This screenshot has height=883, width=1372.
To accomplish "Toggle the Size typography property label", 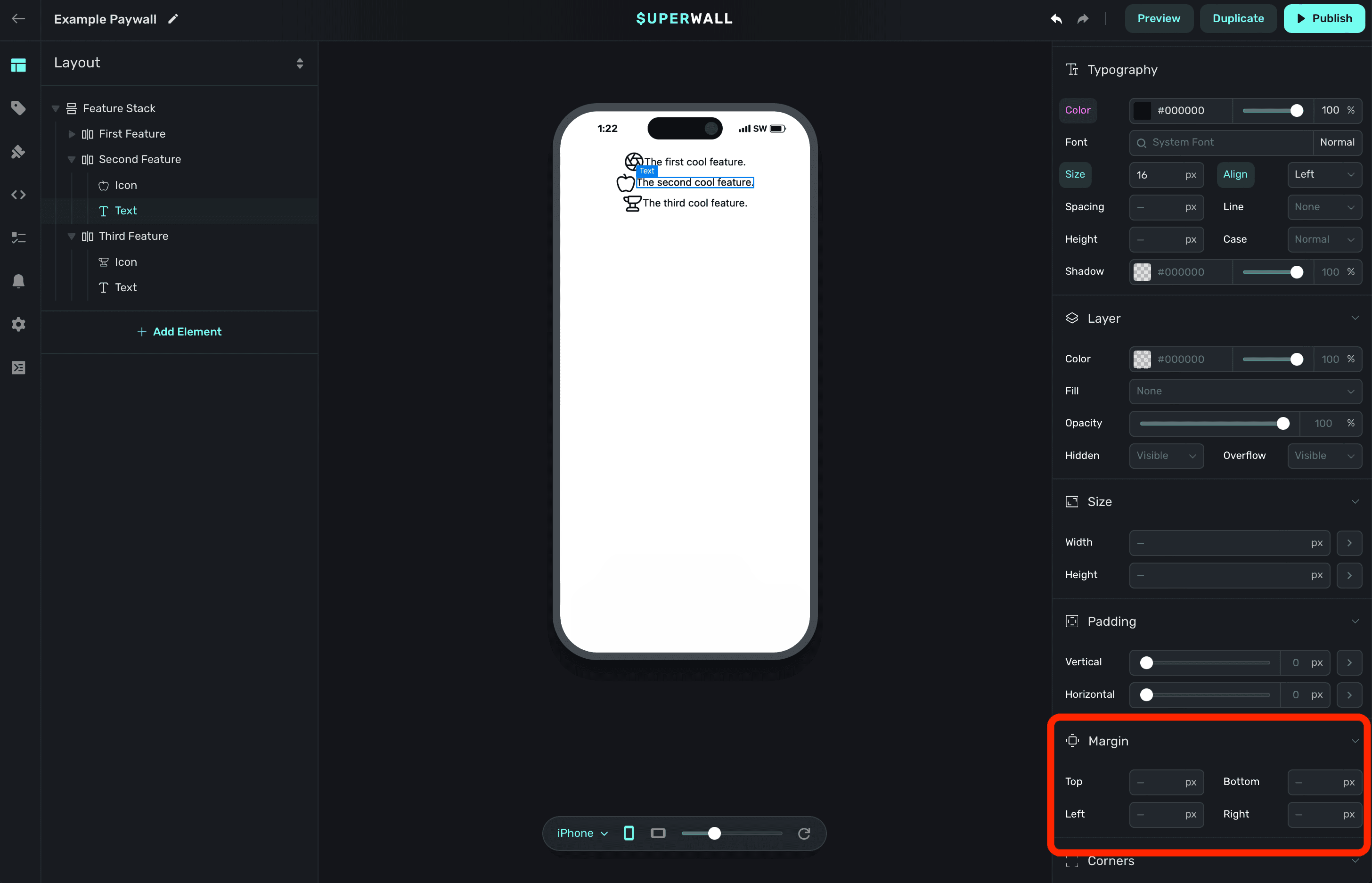I will (1074, 174).
